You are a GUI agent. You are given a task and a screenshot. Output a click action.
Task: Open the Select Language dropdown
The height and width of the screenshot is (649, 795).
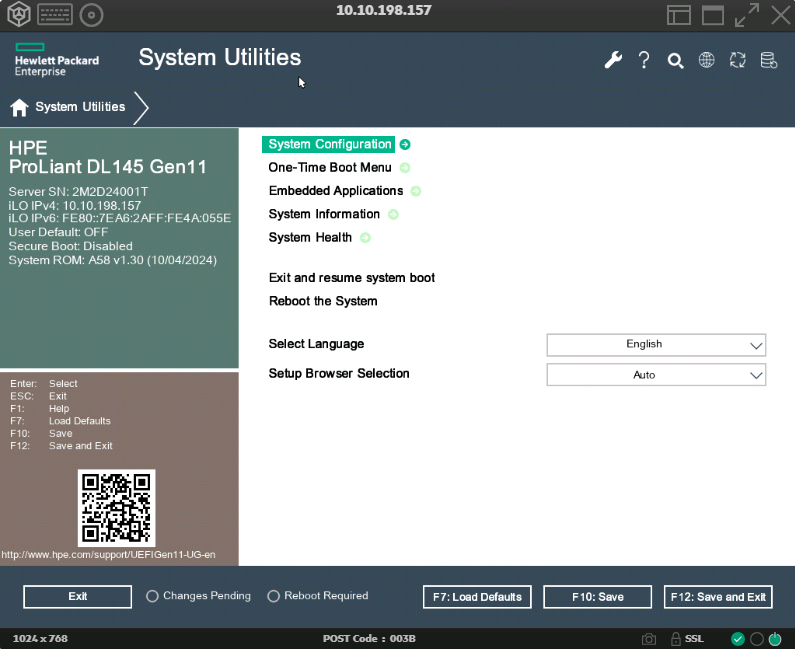pos(656,345)
